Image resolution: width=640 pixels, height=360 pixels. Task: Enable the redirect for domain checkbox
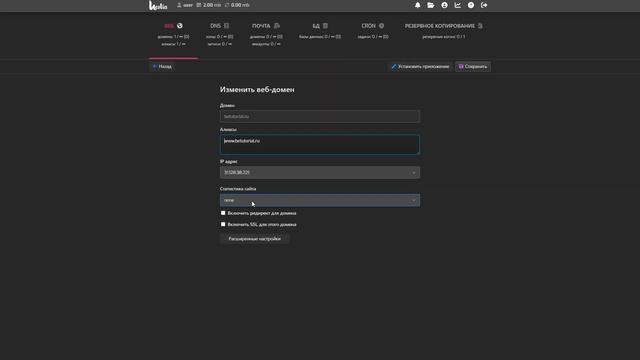coord(223,213)
